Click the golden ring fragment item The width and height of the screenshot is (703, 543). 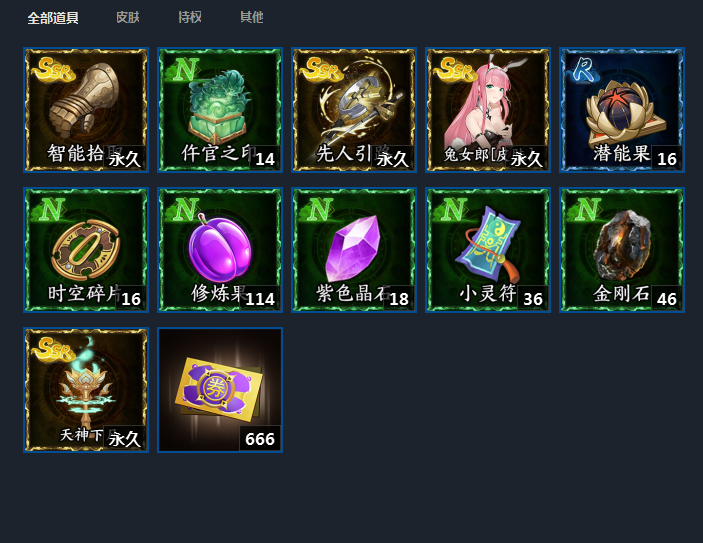[x=86, y=250]
